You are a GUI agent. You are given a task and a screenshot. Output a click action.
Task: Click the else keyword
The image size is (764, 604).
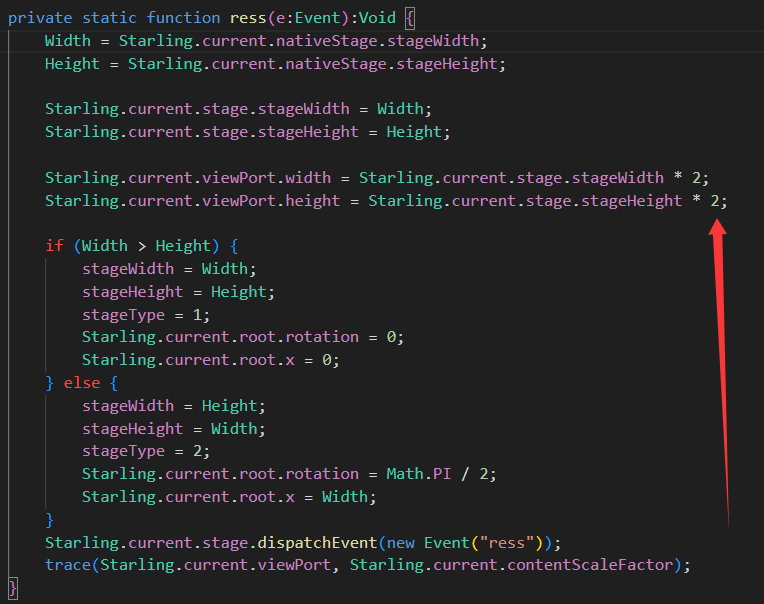(x=82, y=383)
